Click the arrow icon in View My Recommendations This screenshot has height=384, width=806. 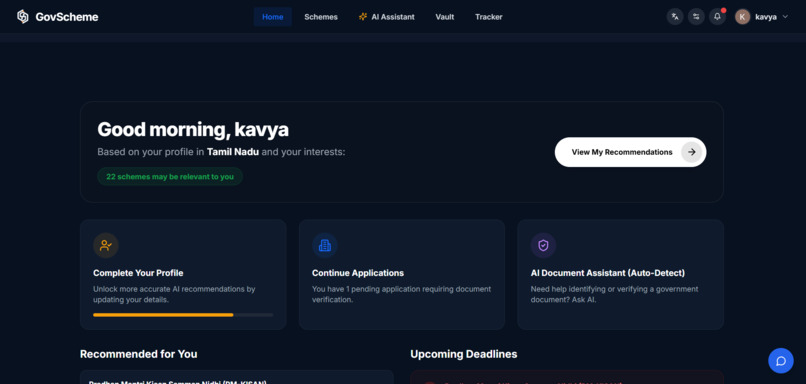[x=692, y=152]
